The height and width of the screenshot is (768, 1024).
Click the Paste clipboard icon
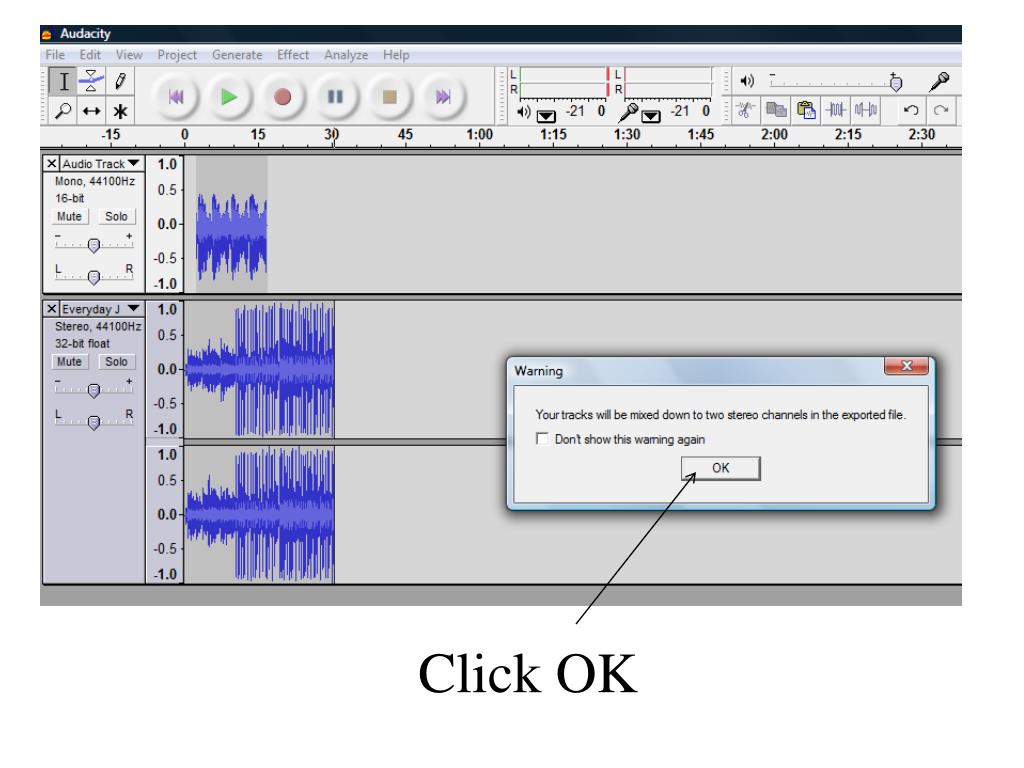[807, 110]
